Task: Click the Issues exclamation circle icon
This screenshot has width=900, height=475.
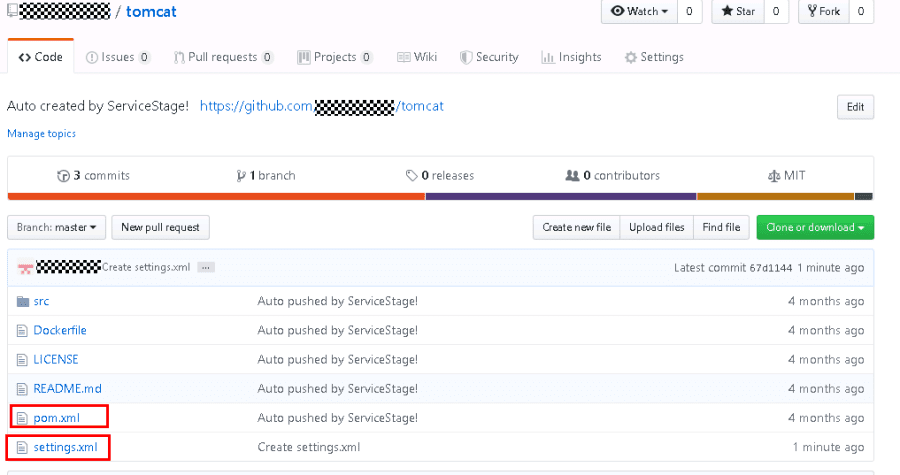Action: click(x=91, y=57)
